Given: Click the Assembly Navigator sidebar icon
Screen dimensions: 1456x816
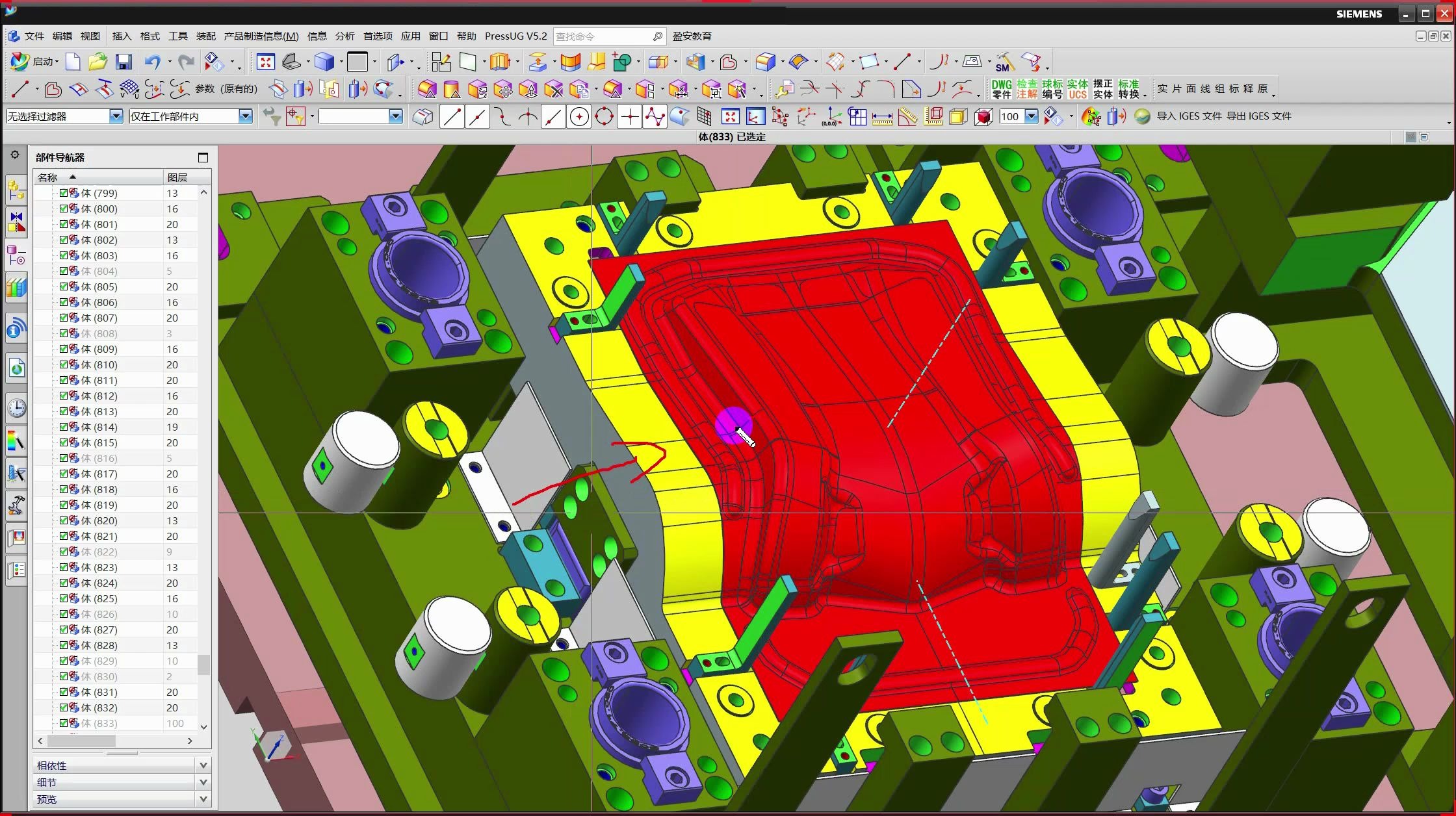Looking at the screenshot, I should click(16, 190).
